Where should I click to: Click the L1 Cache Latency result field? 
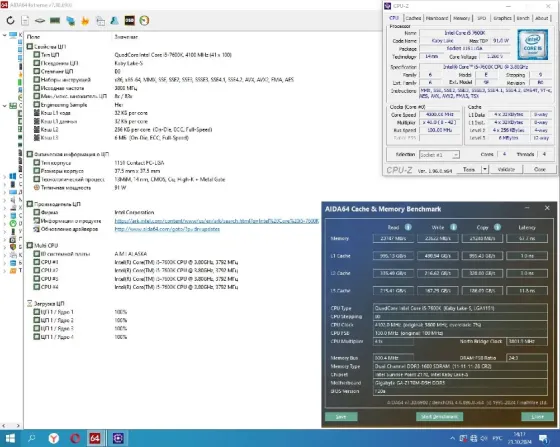click(527, 256)
